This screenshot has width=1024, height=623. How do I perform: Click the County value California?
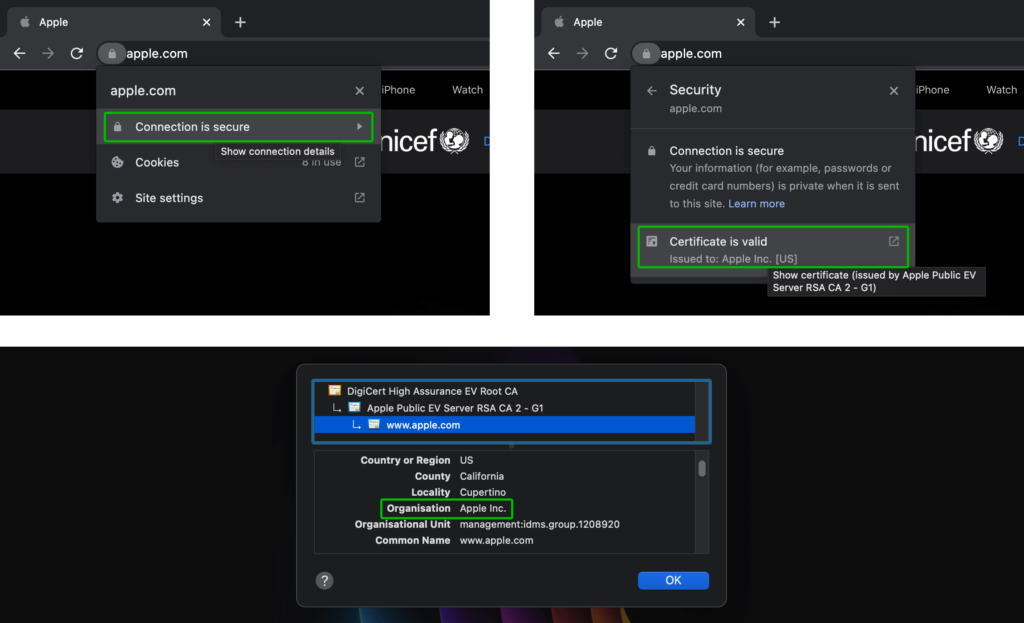point(481,477)
